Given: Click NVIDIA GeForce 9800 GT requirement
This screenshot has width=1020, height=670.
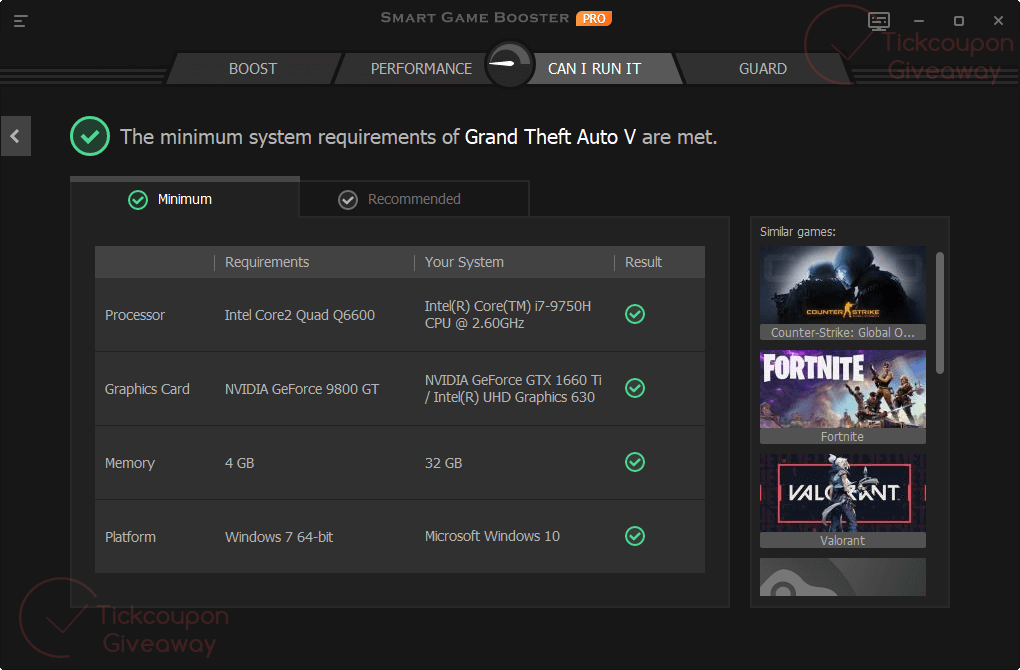Looking at the screenshot, I should [x=301, y=389].
